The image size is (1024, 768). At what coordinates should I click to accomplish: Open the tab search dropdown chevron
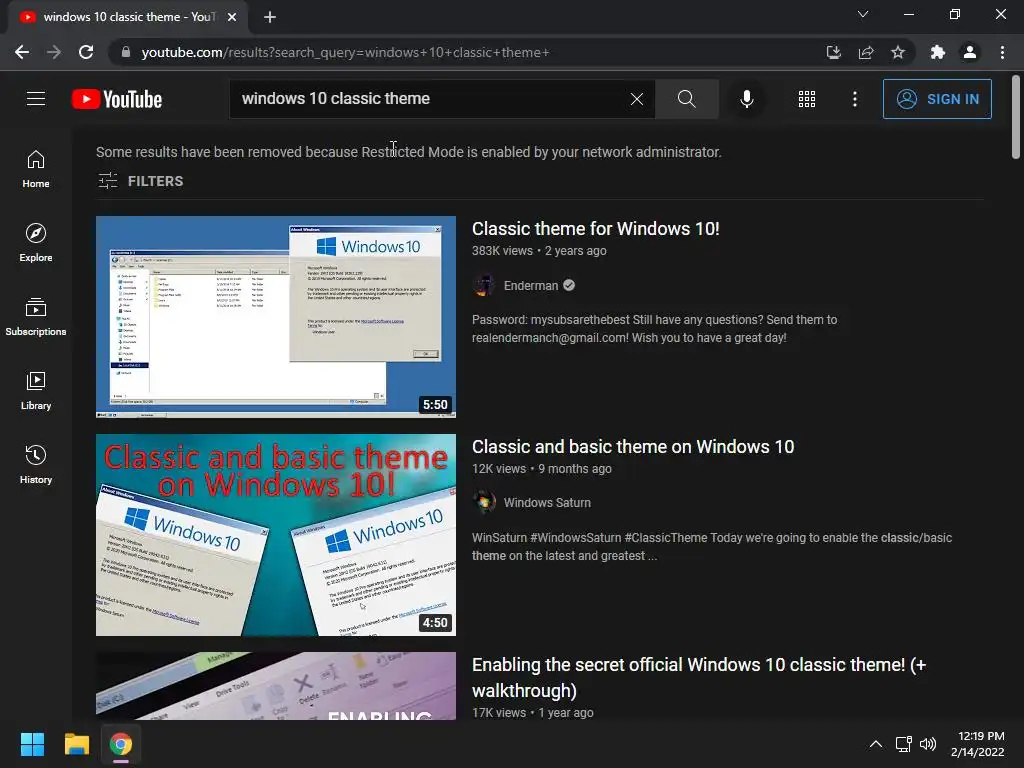[x=863, y=14]
